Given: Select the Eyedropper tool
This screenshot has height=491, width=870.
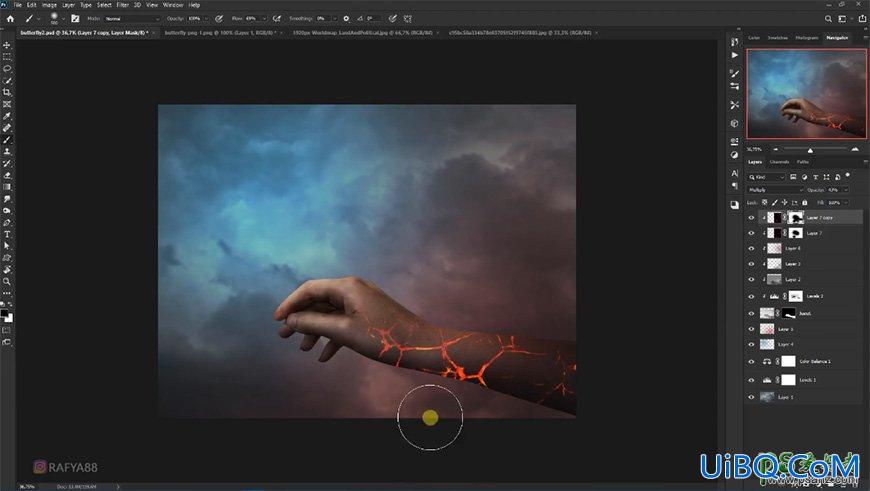Looking at the screenshot, I should pos(7,116).
